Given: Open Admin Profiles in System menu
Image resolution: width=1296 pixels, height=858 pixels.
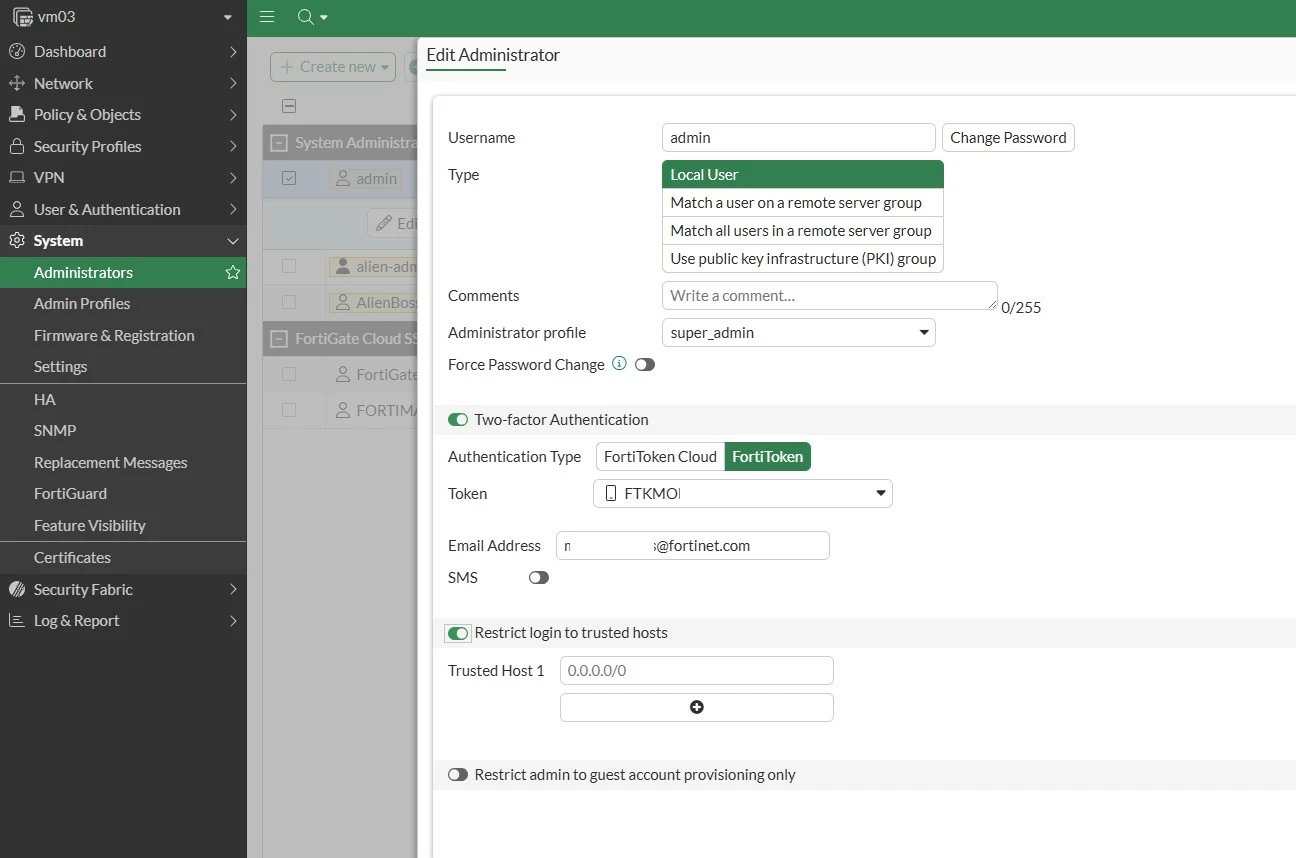Looking at the screenshot, I should pyautogui.click(x=82, y=303).
